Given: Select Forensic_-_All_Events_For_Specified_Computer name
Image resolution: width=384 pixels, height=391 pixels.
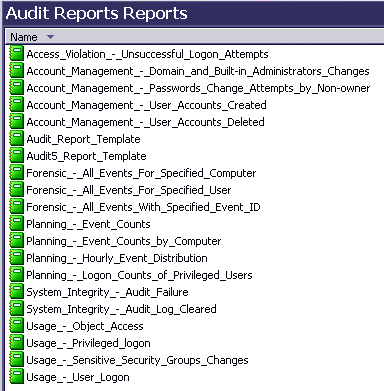Looking at the screenshot, I should [x=141, y=173].
